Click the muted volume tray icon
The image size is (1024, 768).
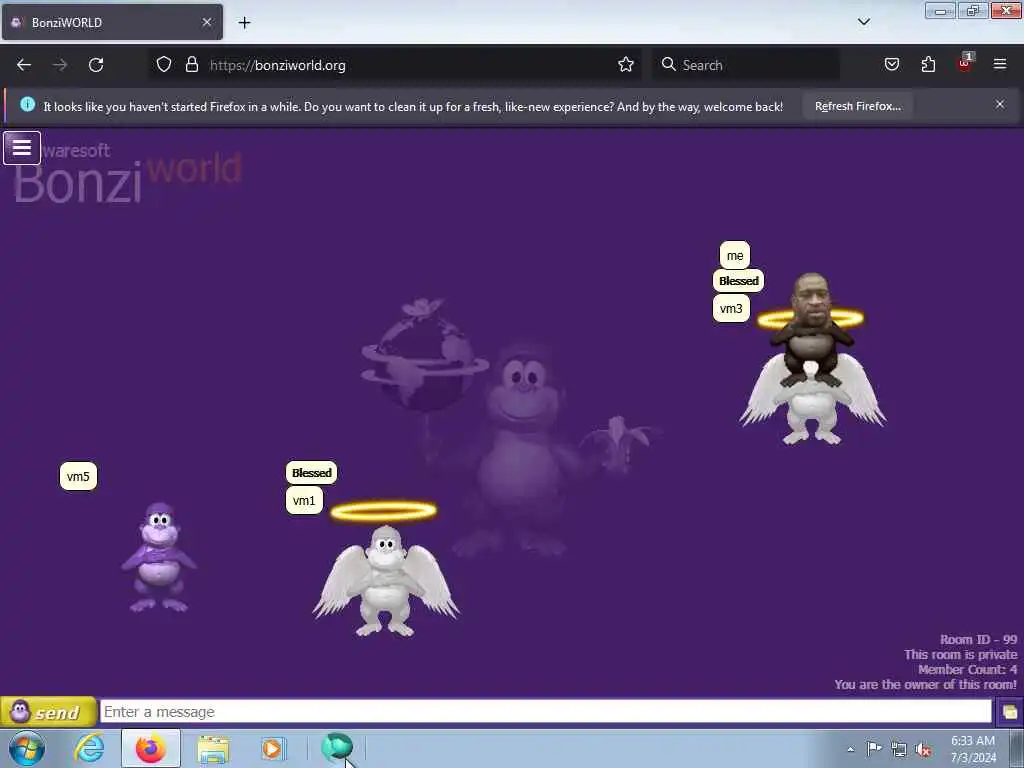(923, 750)
